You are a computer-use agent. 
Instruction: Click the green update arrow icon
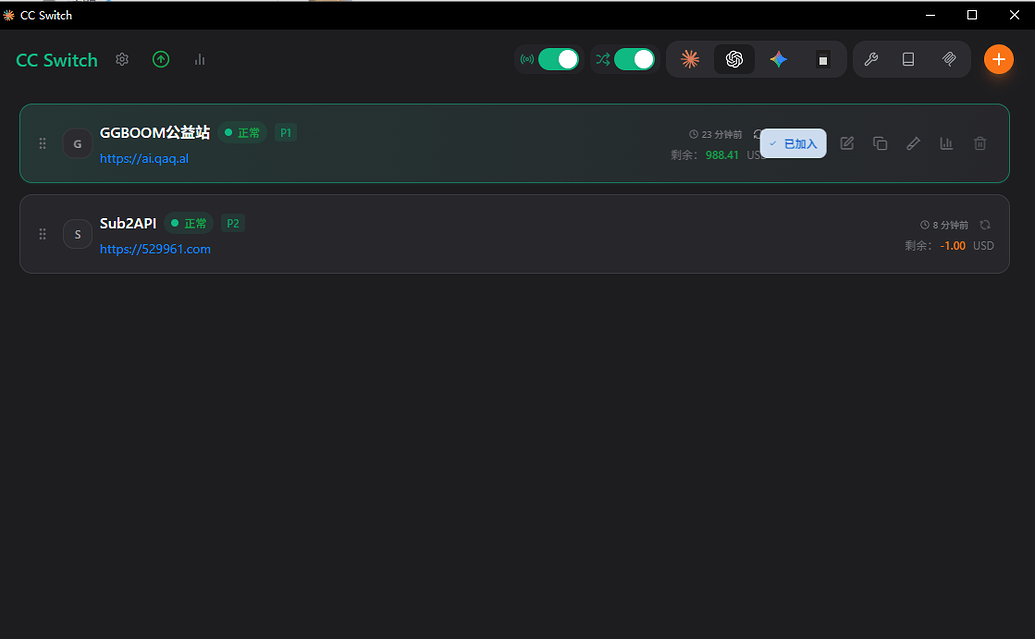pos(160,59)
